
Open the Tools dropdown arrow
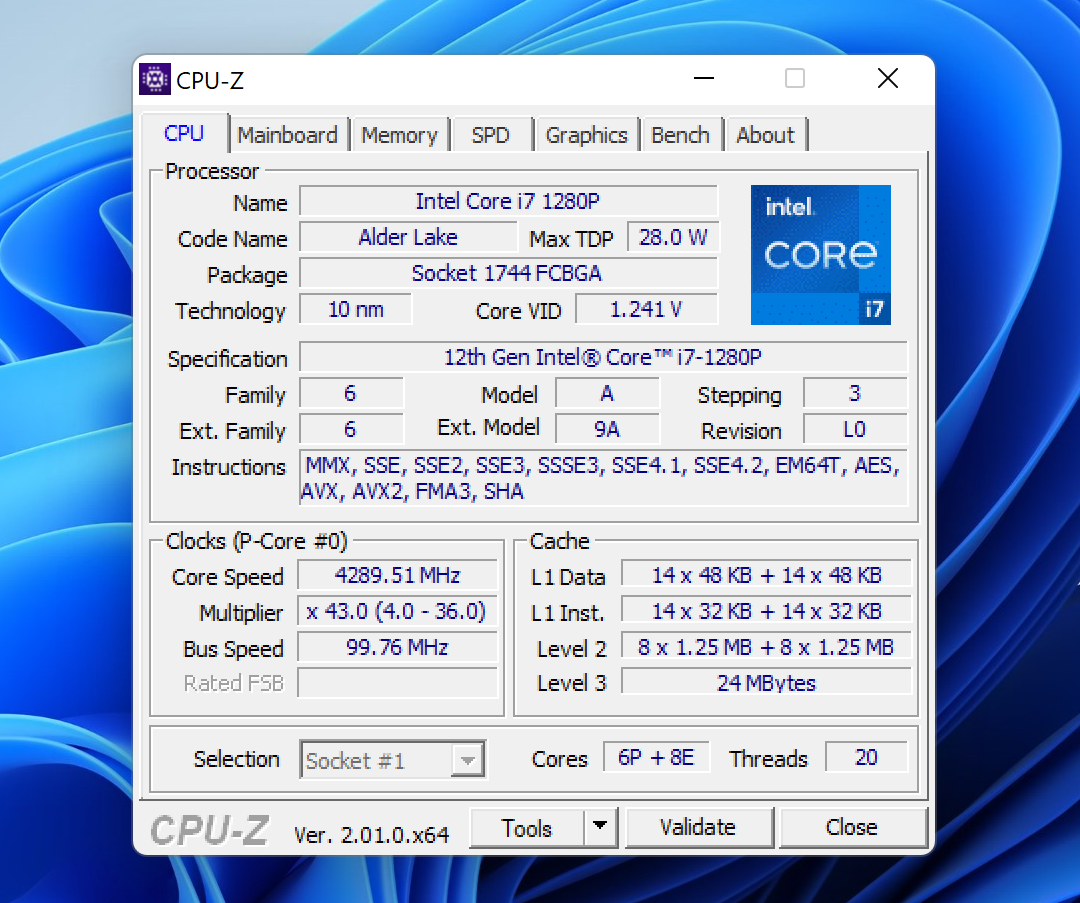click(x=600, y=827)
